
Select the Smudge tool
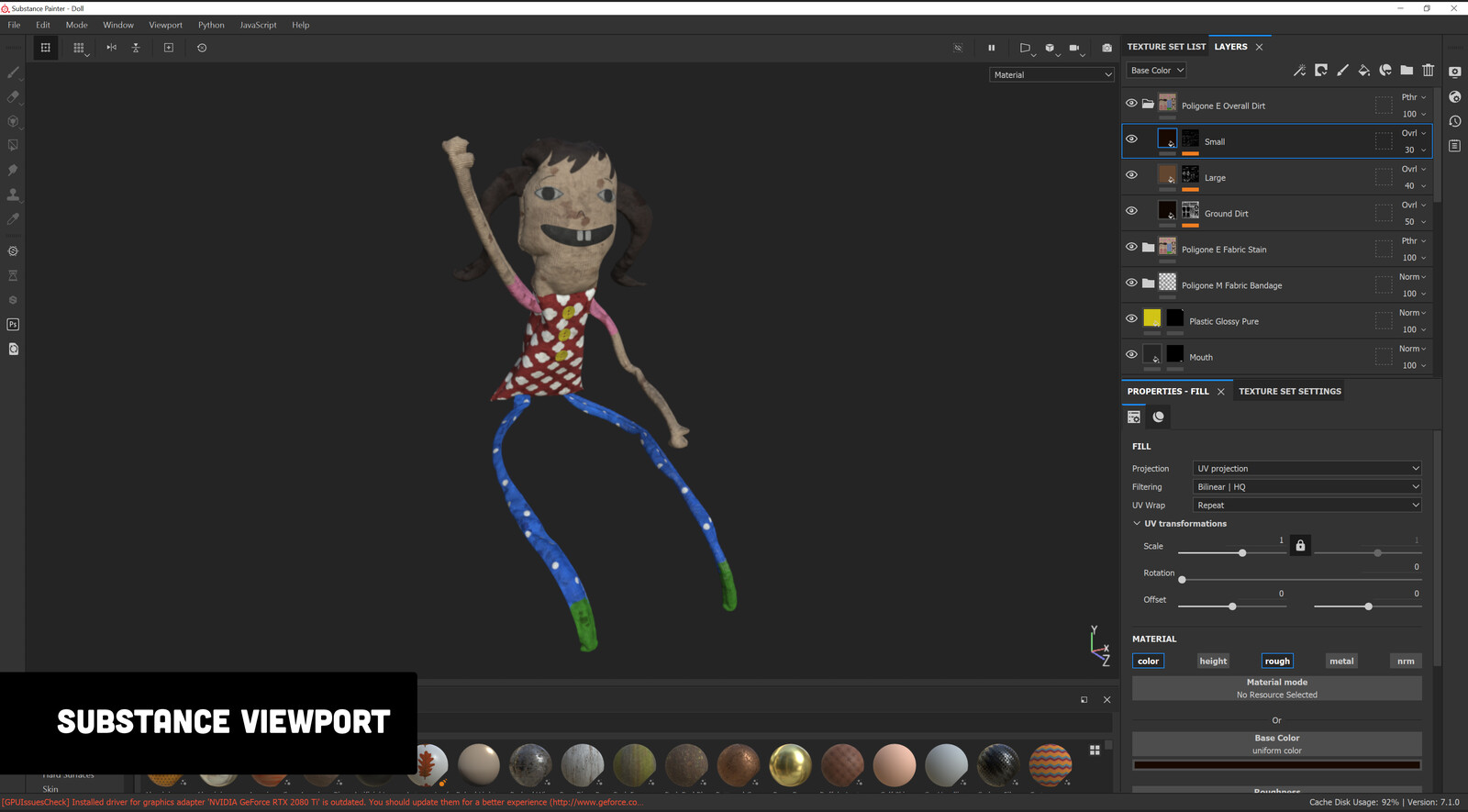click(13, 170)
